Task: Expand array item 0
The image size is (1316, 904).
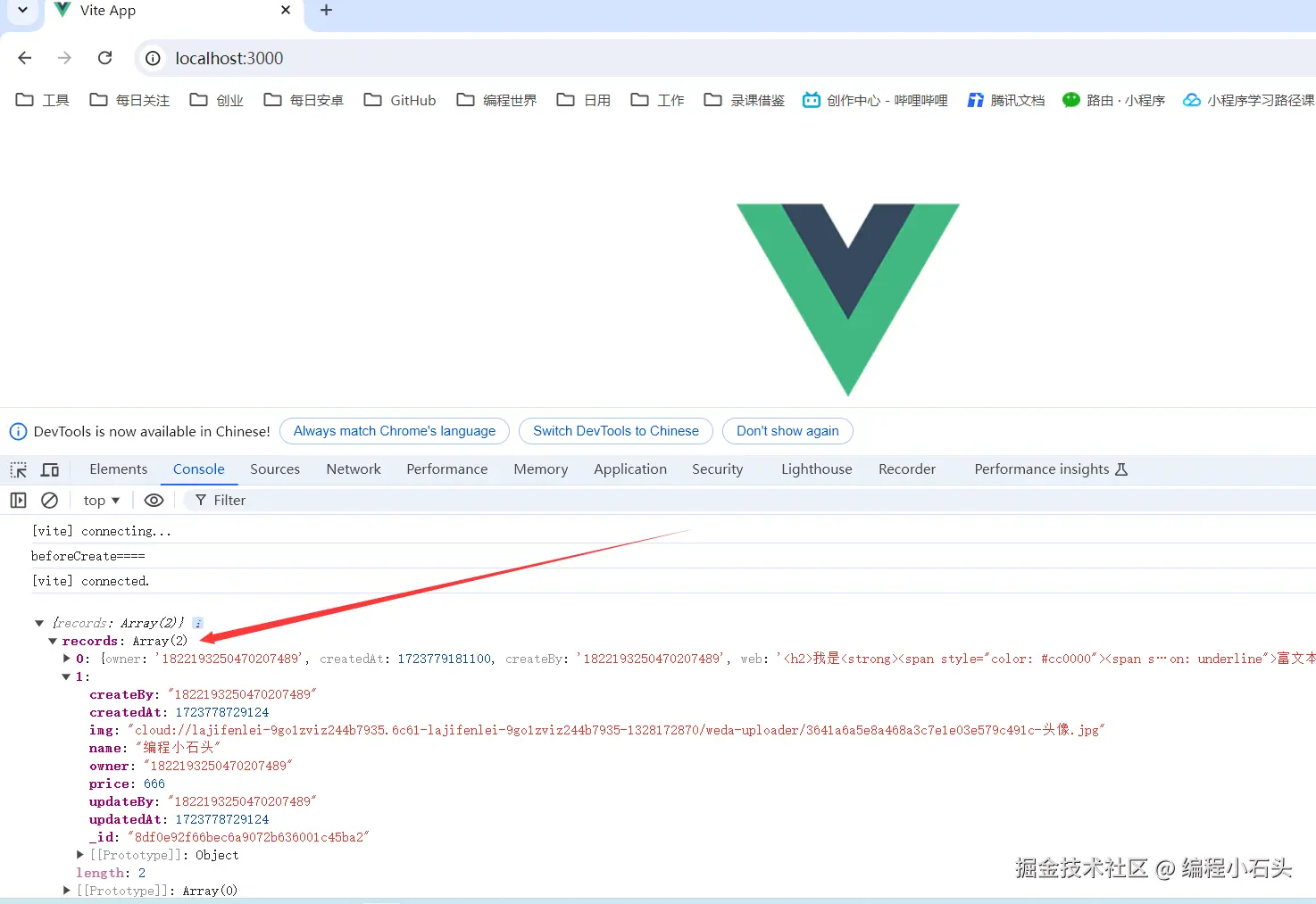Action: (x=67, y=659)
